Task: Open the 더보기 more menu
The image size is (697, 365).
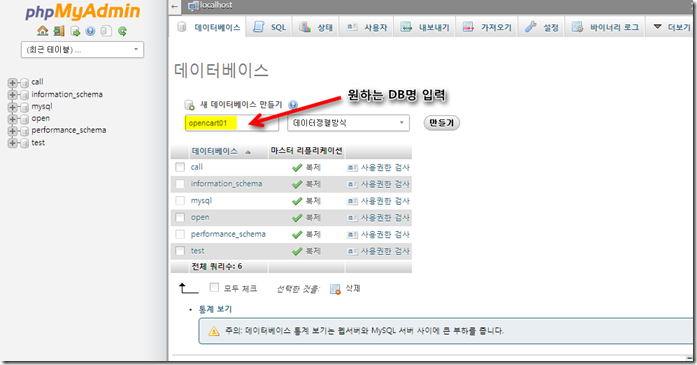Action: [x=671, y=27]
